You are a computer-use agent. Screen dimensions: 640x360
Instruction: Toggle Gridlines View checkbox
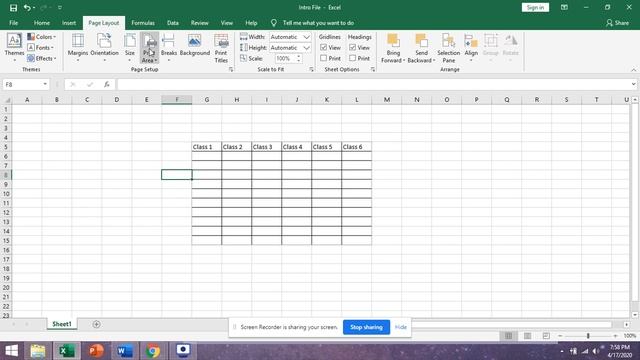(x=324, y=48)
